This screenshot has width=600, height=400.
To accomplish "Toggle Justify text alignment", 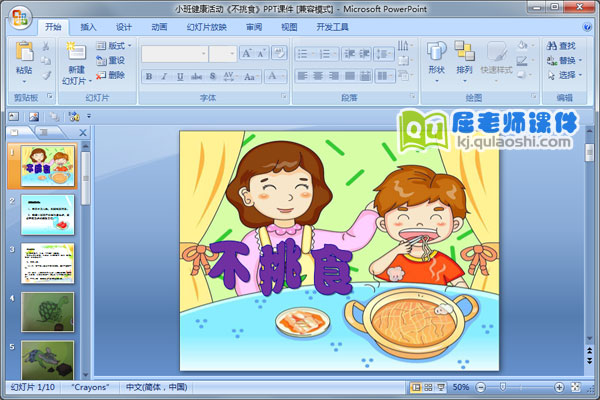I will coord(350,76).
